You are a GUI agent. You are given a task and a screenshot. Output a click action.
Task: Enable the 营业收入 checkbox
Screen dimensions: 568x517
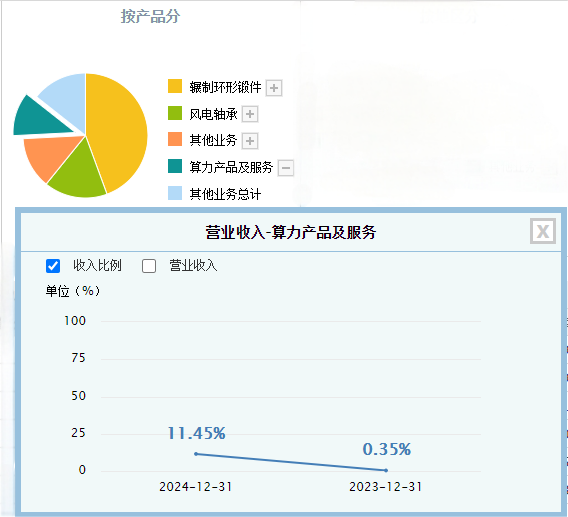click(x=149, y=266)
